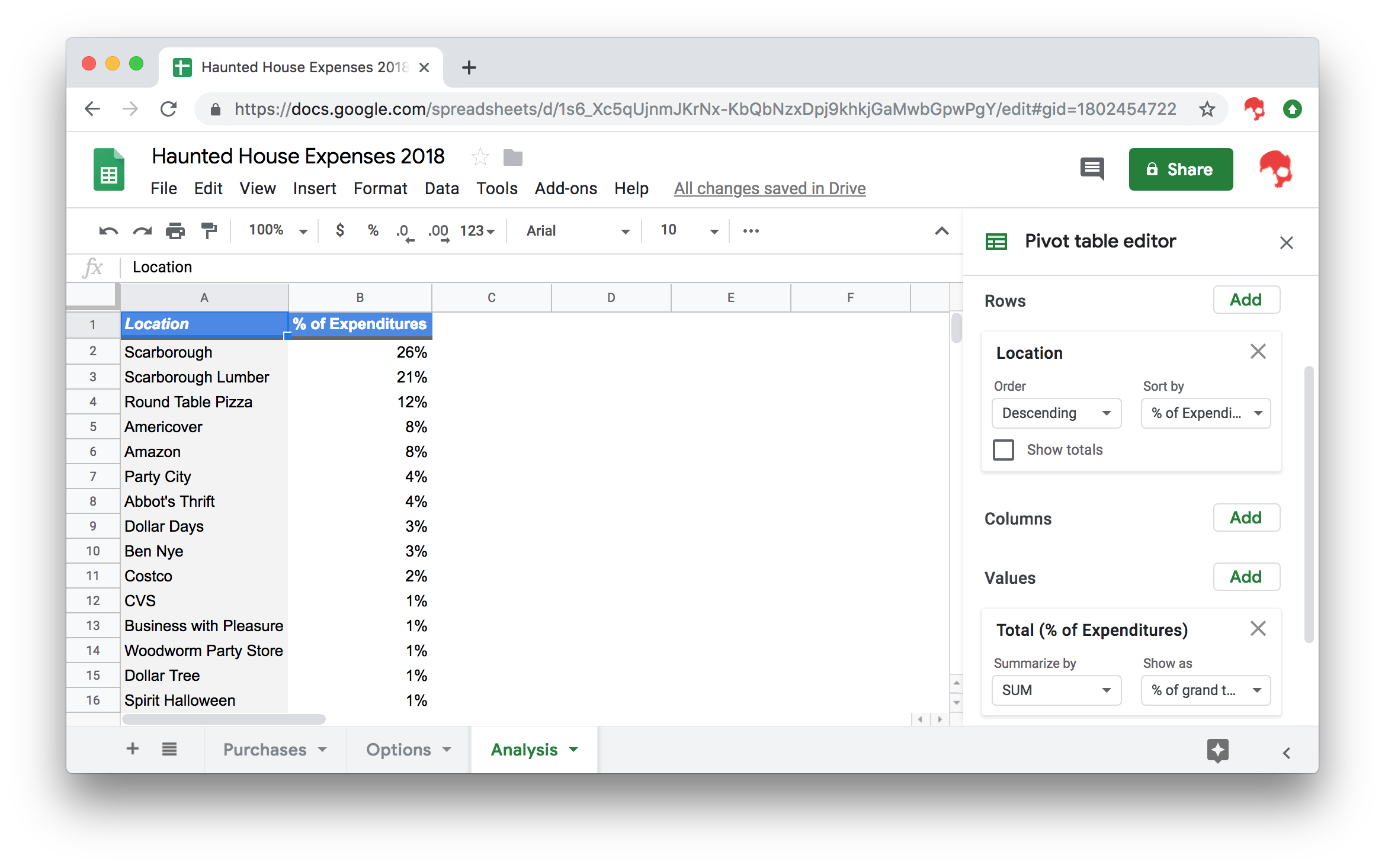Add a field to Rows
1385x868 pixels.
(1246, 300)
